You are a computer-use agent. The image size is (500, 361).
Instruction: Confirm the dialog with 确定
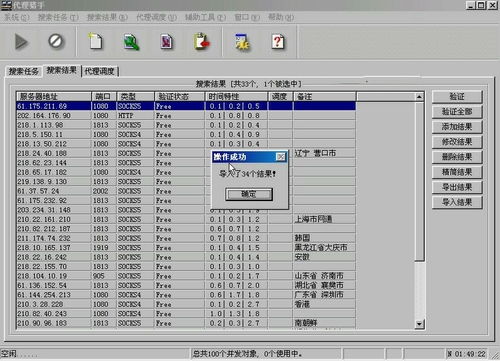point(249,194)
